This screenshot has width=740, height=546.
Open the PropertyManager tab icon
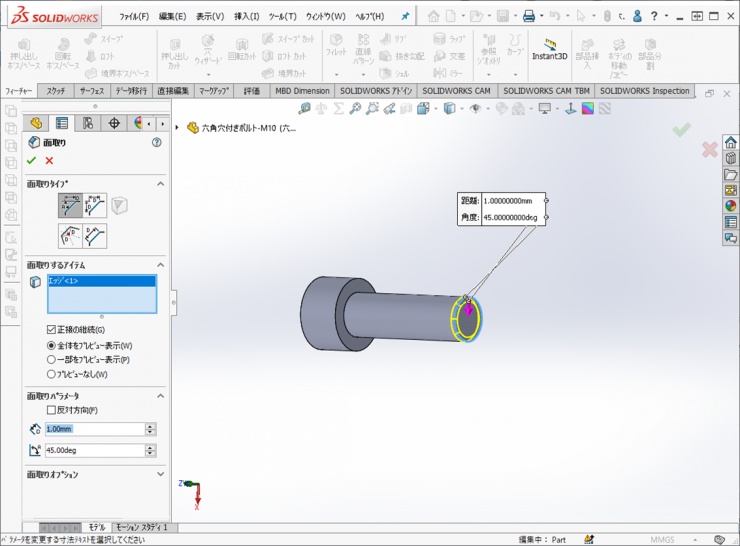[x=62, y=123]
